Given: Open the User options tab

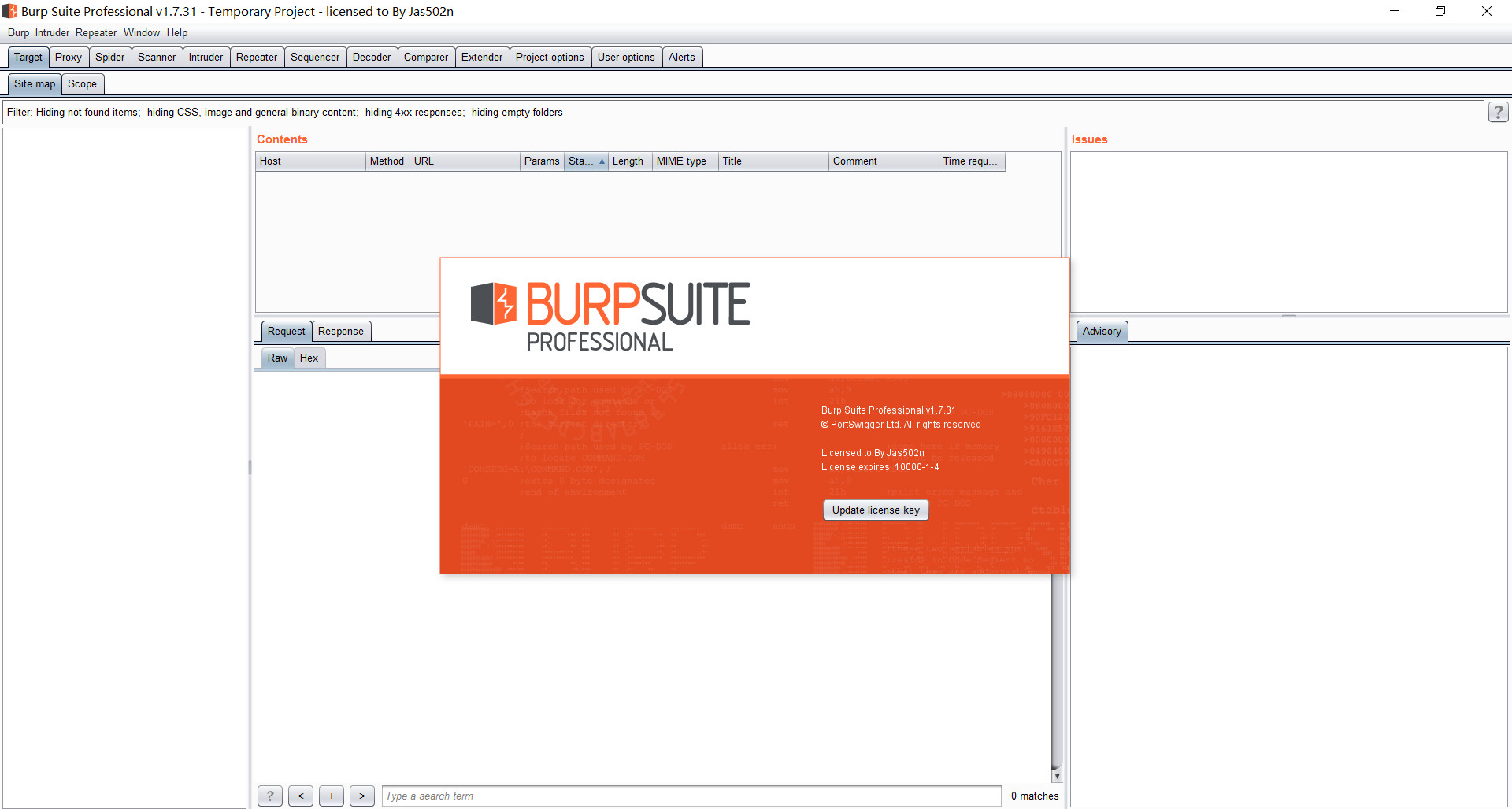Looking at the screenshot, I should pos(626,58).
